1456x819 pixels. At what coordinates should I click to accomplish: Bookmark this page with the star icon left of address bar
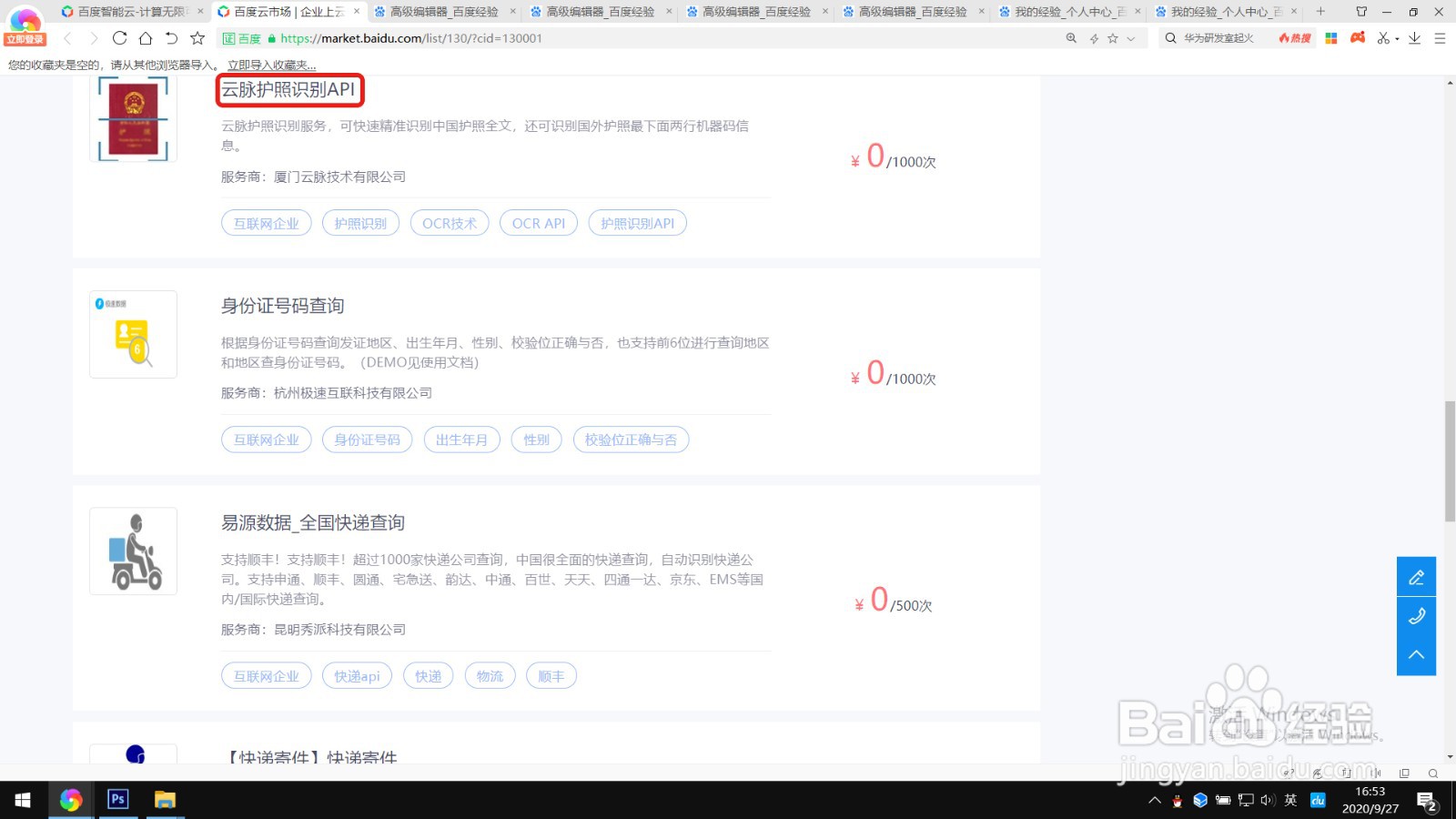pos(197,38)
